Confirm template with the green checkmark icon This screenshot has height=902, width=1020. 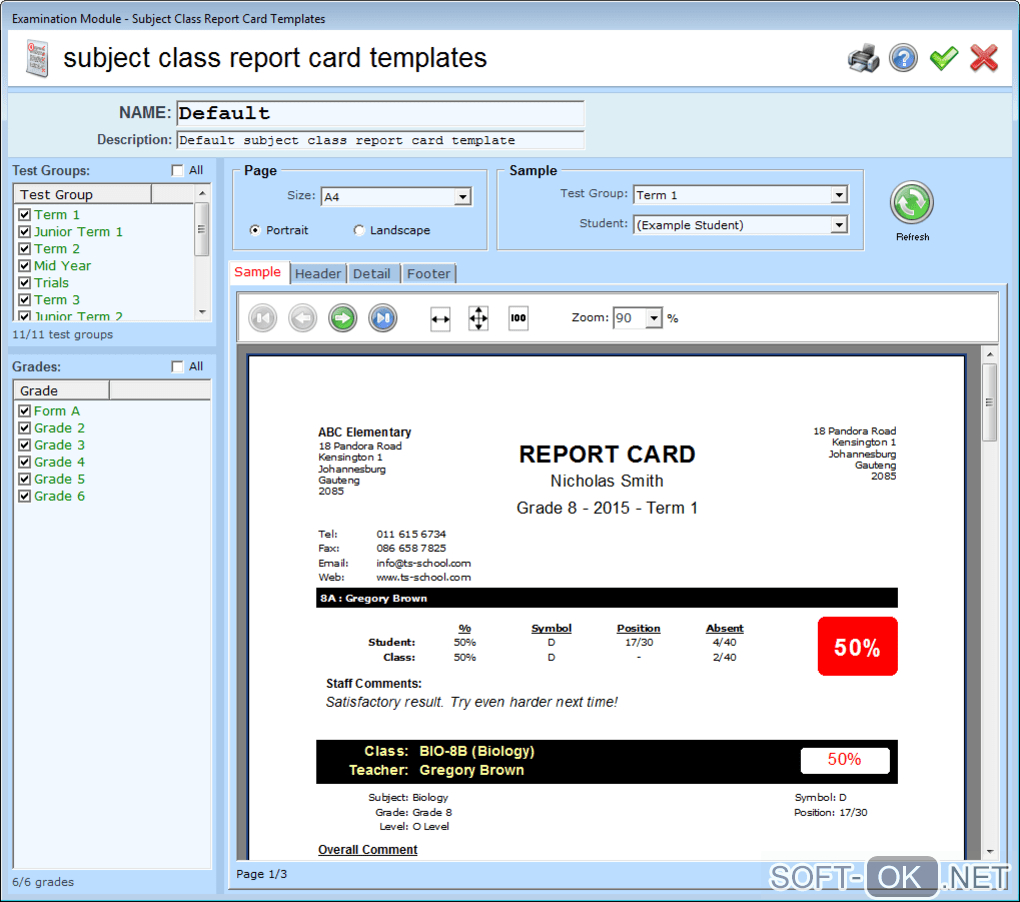pos(944,59)
